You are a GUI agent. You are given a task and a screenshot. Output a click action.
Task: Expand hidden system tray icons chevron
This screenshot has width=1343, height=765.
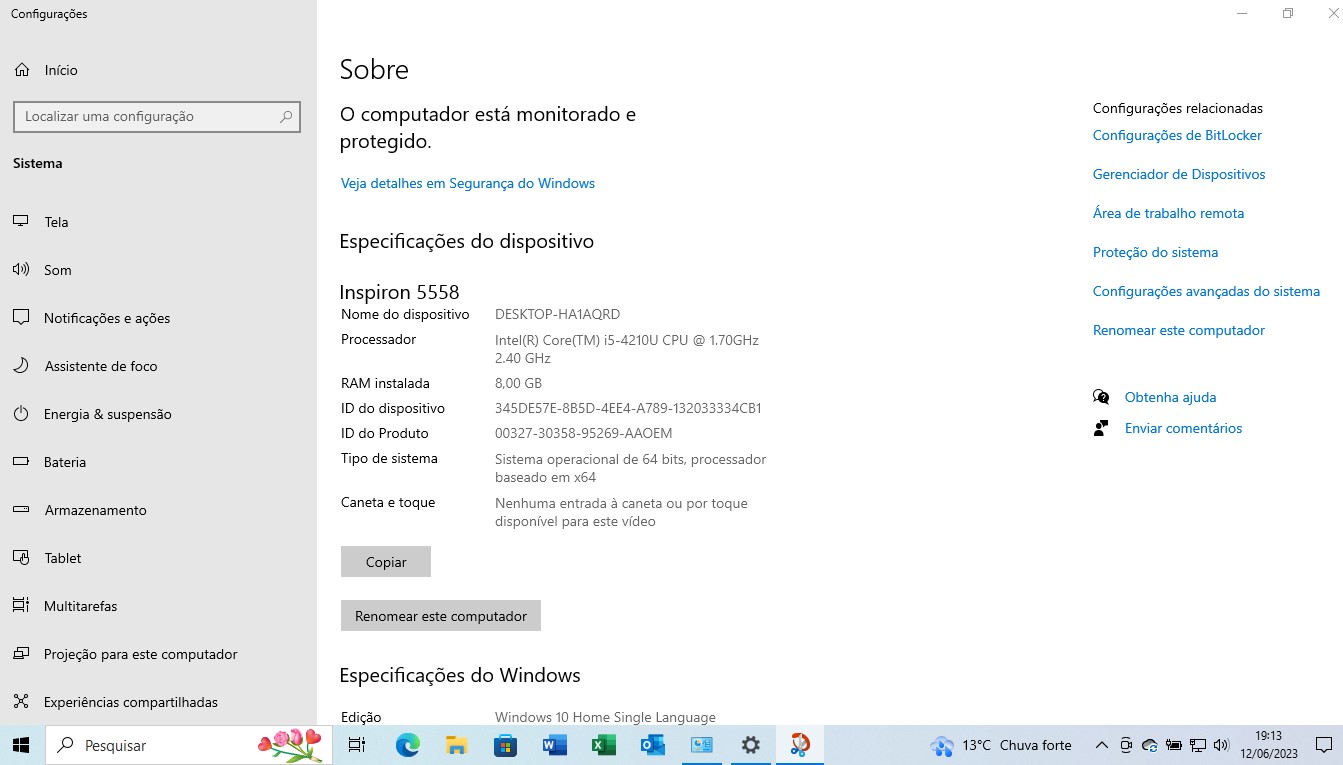tap(1102, 745)
